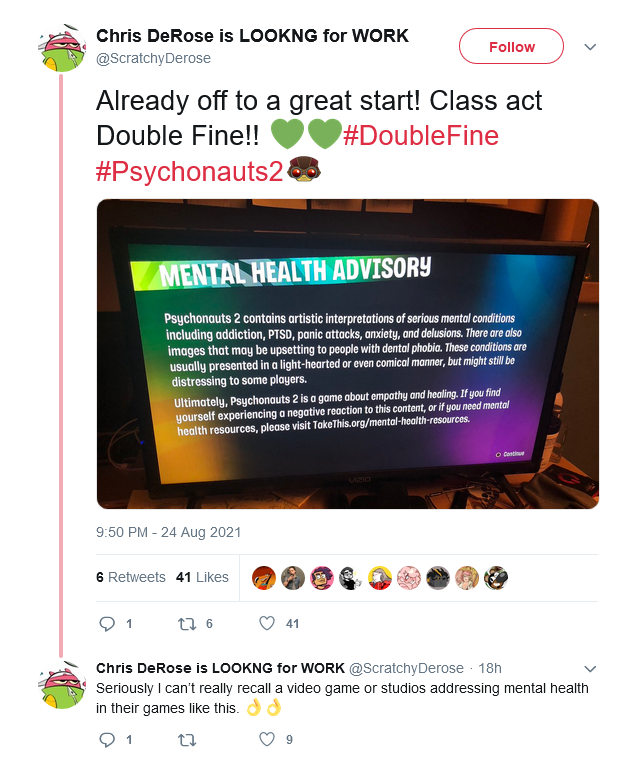Click the last liker avatar in row
Screen dimensions: 634x757
(x=496, y=578)
